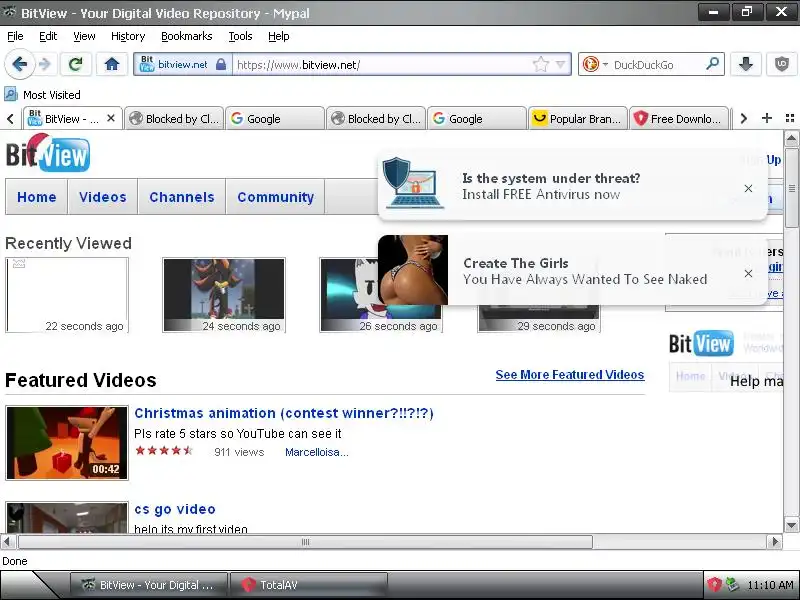Open the Bookmarks menu

coord(187,36)
